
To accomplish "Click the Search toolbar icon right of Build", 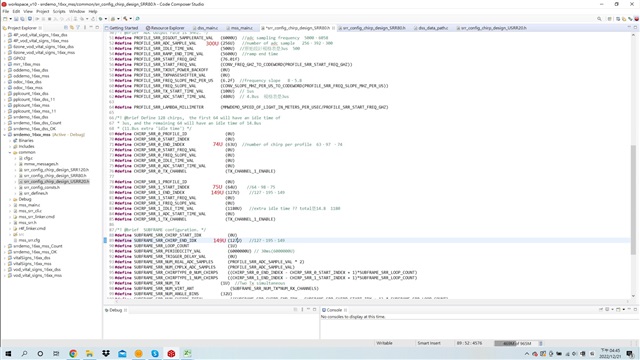I will 138,19.
